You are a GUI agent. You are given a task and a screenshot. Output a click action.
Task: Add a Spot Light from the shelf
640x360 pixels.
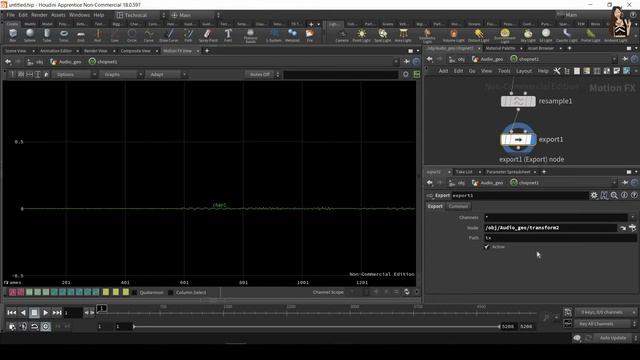382,35
